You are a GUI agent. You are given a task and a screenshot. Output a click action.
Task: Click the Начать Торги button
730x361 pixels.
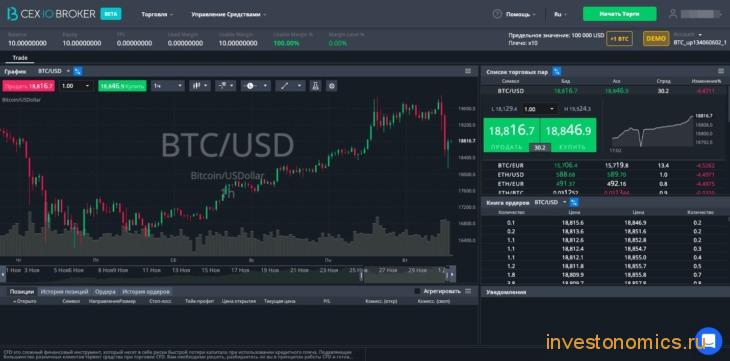pos(619,14)
